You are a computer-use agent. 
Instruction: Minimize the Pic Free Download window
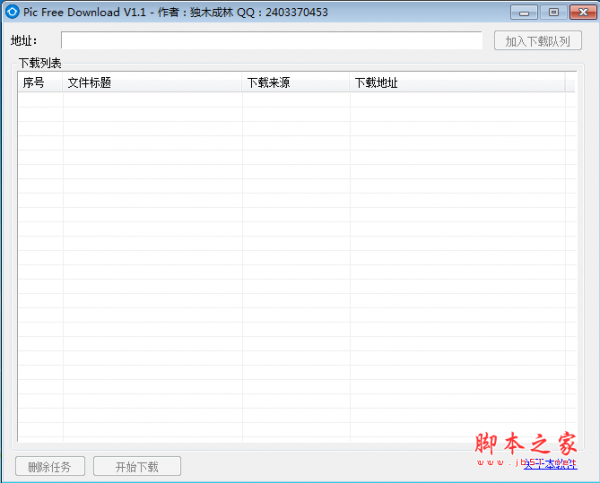pyautogui.click(x=524, y=13)
